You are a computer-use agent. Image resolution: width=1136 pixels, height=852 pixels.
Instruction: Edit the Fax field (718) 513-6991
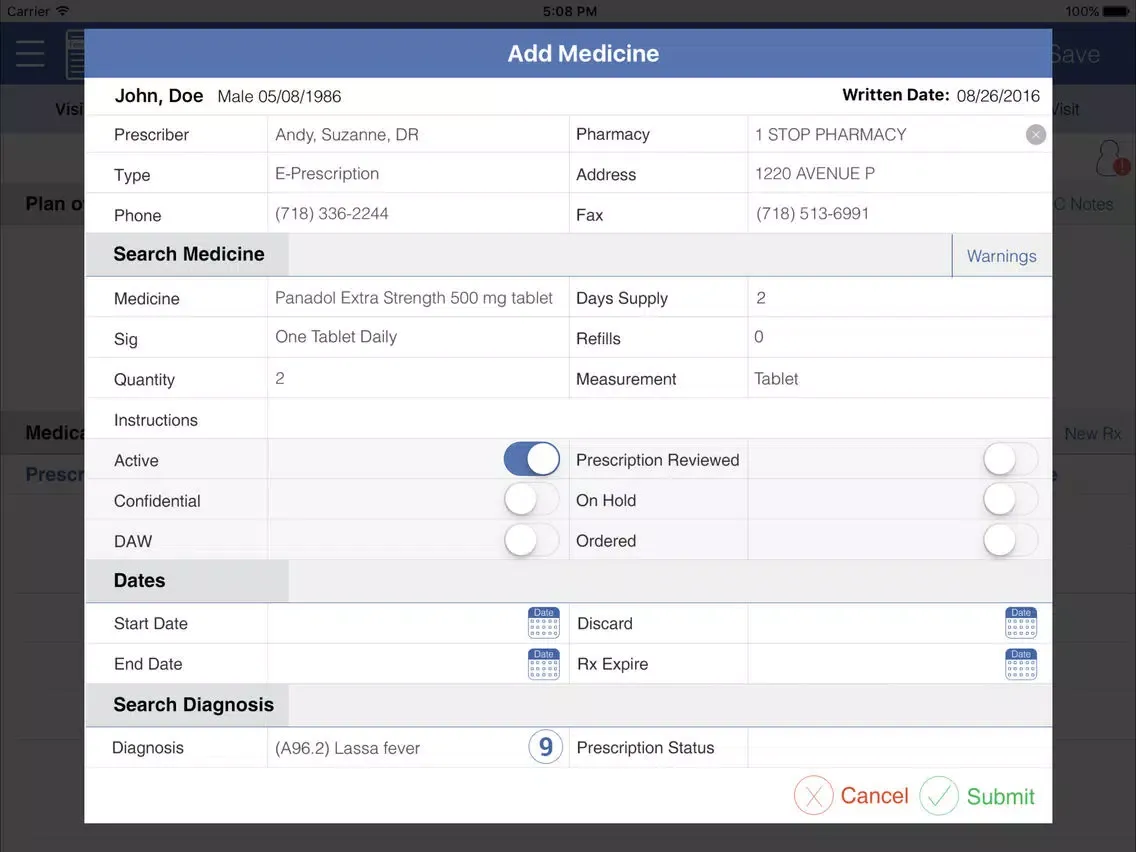click(x=899, y=214)
